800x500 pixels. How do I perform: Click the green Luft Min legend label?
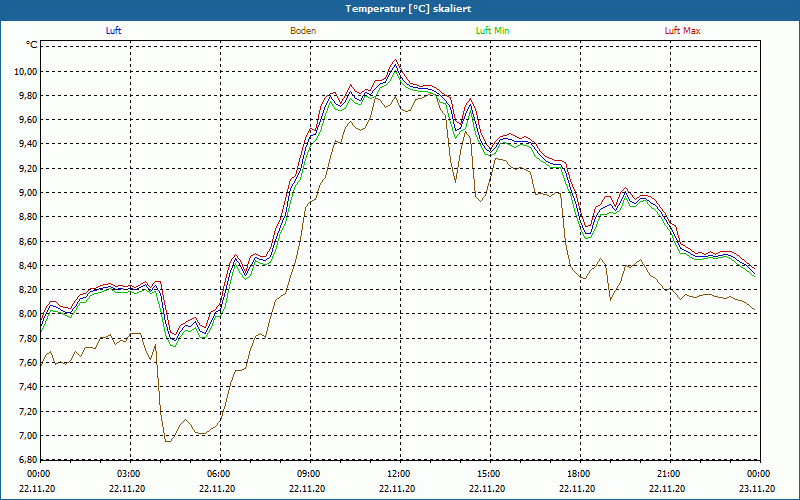pos(492,31)
